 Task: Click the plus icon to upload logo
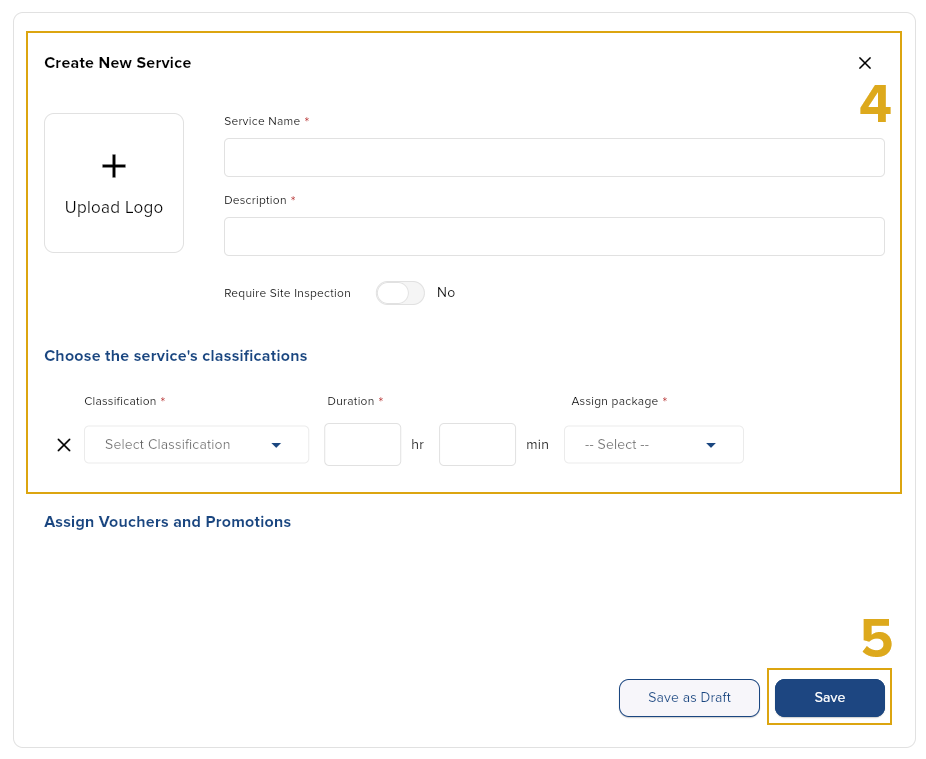pyautogui.click(x=114, y=165)
